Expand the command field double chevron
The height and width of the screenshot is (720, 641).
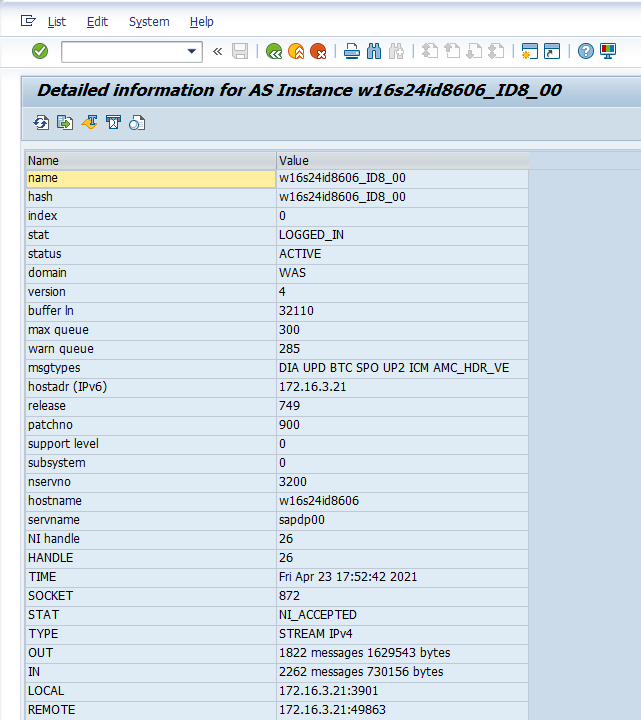click(x=217, y=51)
